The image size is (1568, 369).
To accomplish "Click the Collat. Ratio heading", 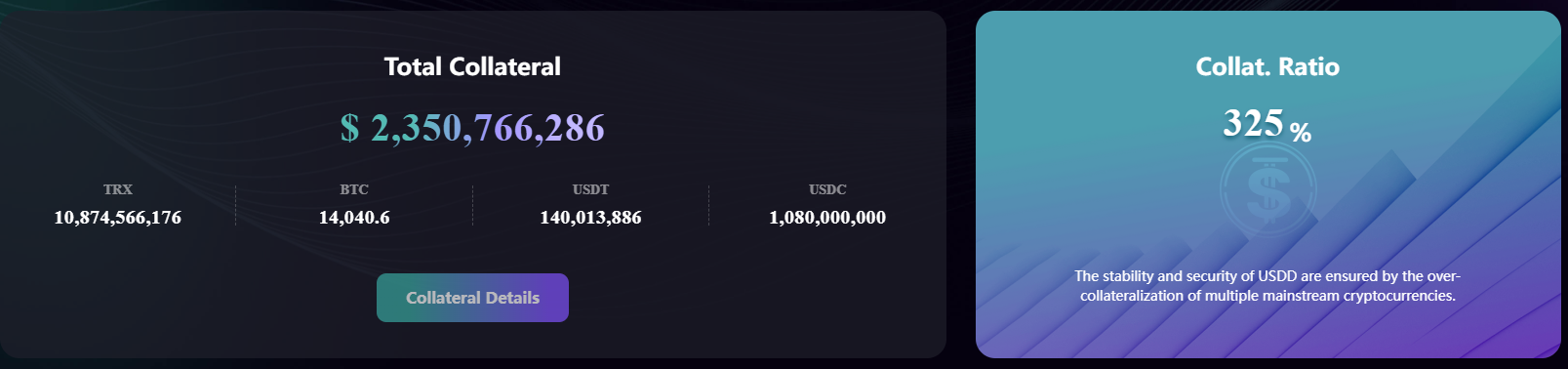I will pos(1267,66).
